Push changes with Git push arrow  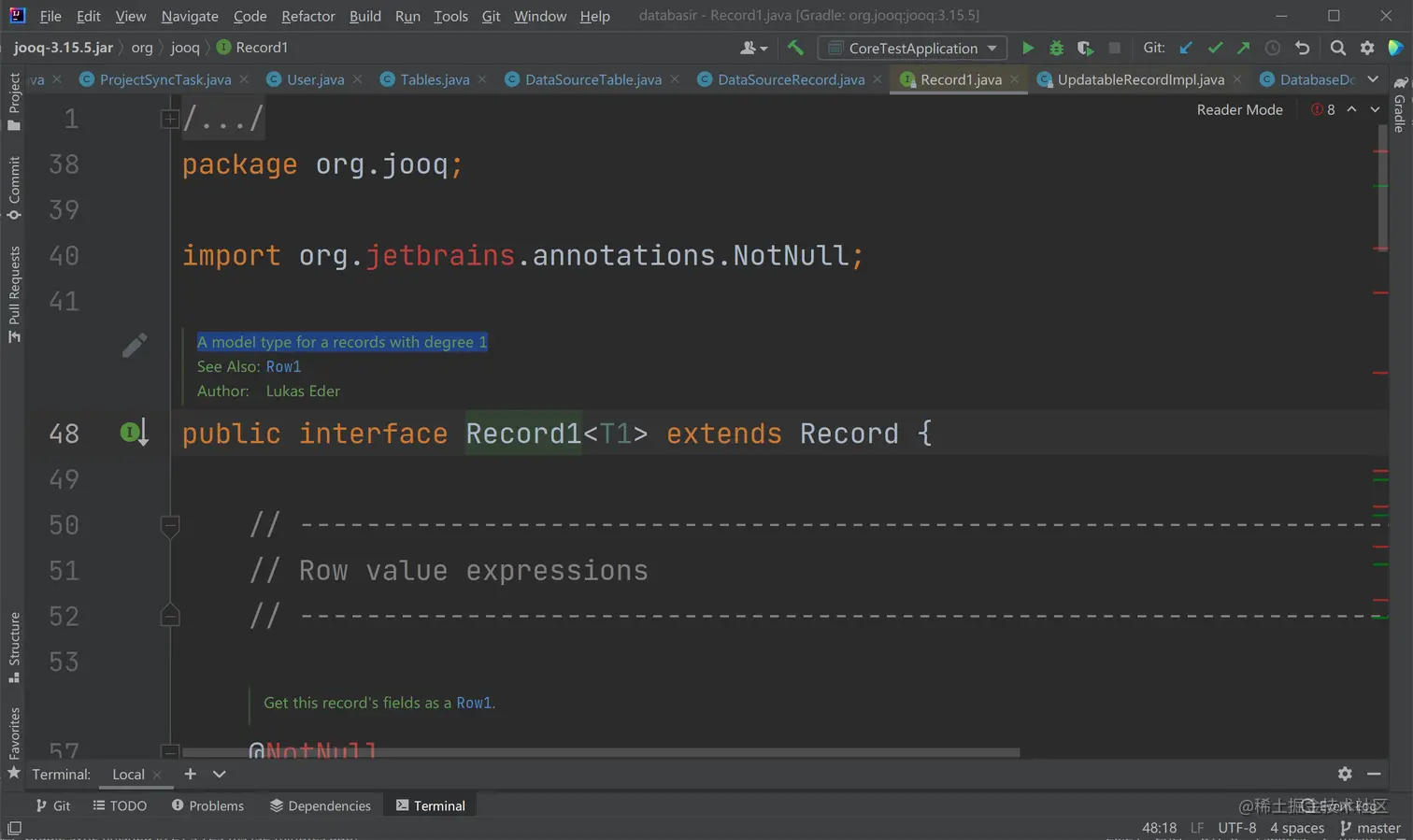pos(1243,48)
